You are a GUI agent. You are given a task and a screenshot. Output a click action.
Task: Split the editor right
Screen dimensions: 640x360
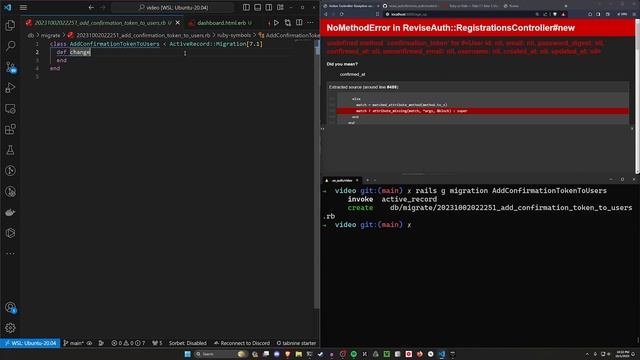299,23
